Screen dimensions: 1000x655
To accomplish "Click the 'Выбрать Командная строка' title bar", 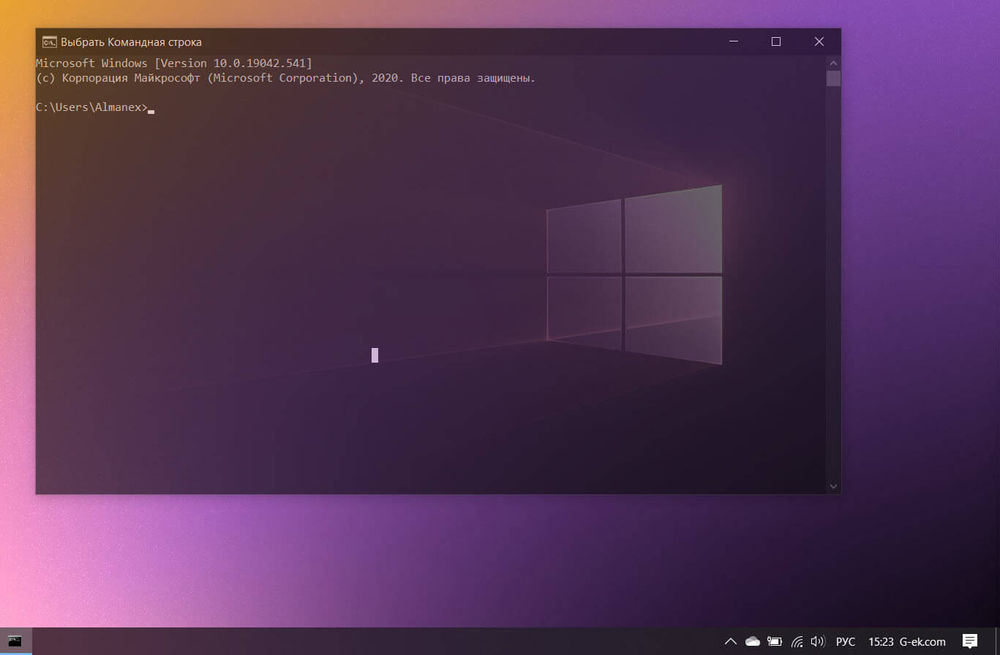I will tap(400, 42).
